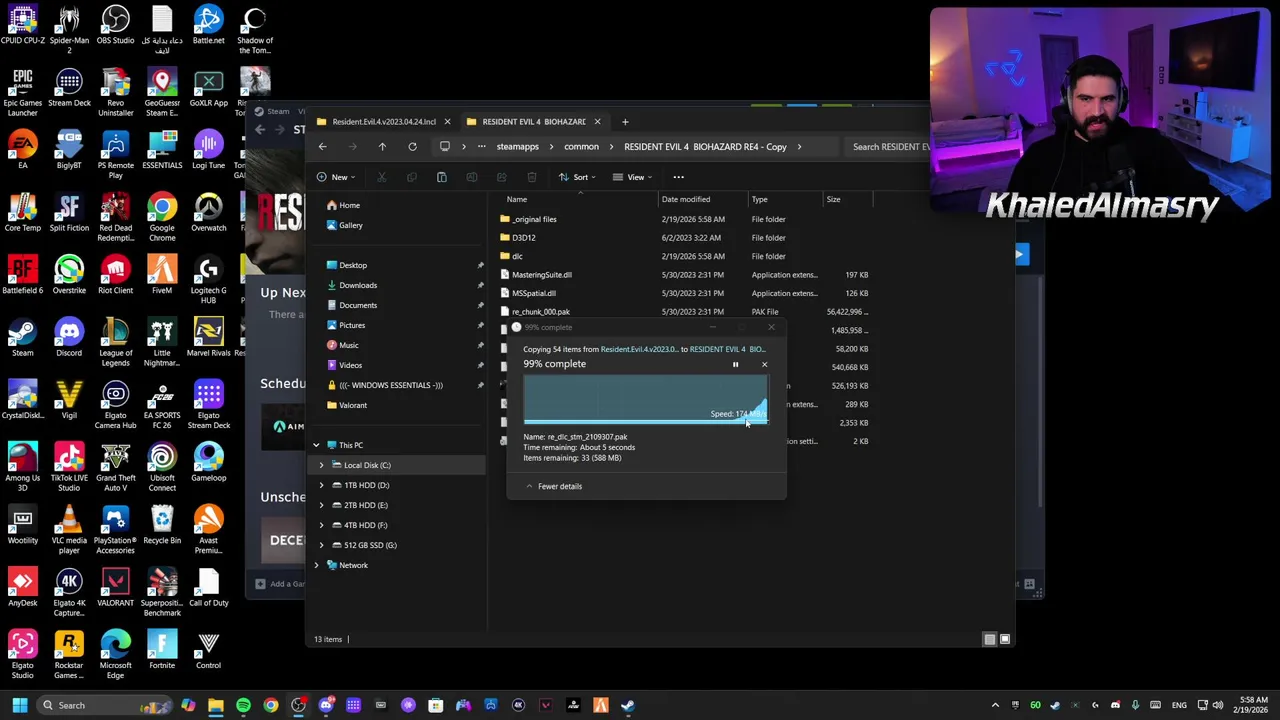Sort by Date modified column

(686, 199)
